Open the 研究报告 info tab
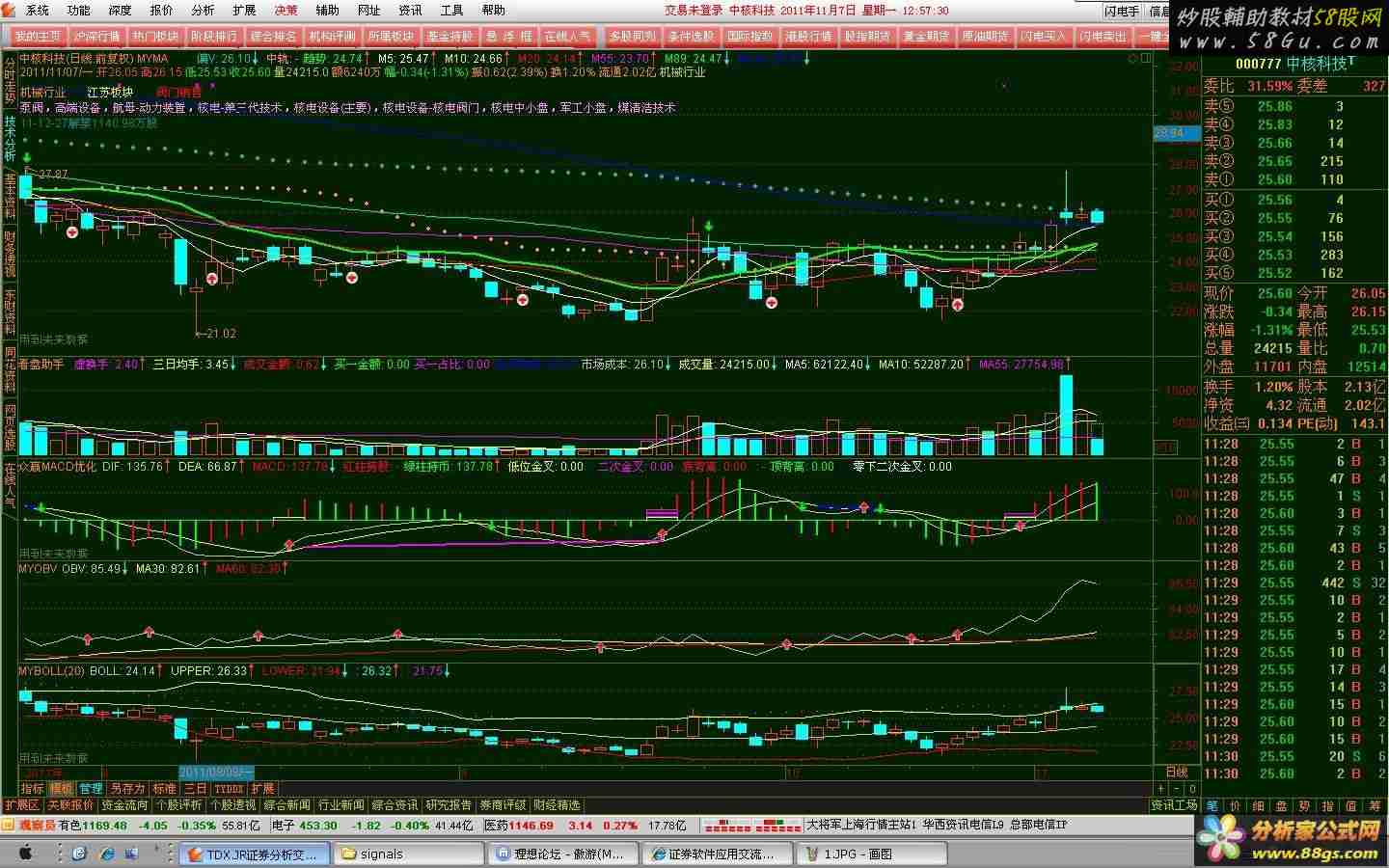Viewport: 1389px width, 868px height. [449, 805]
